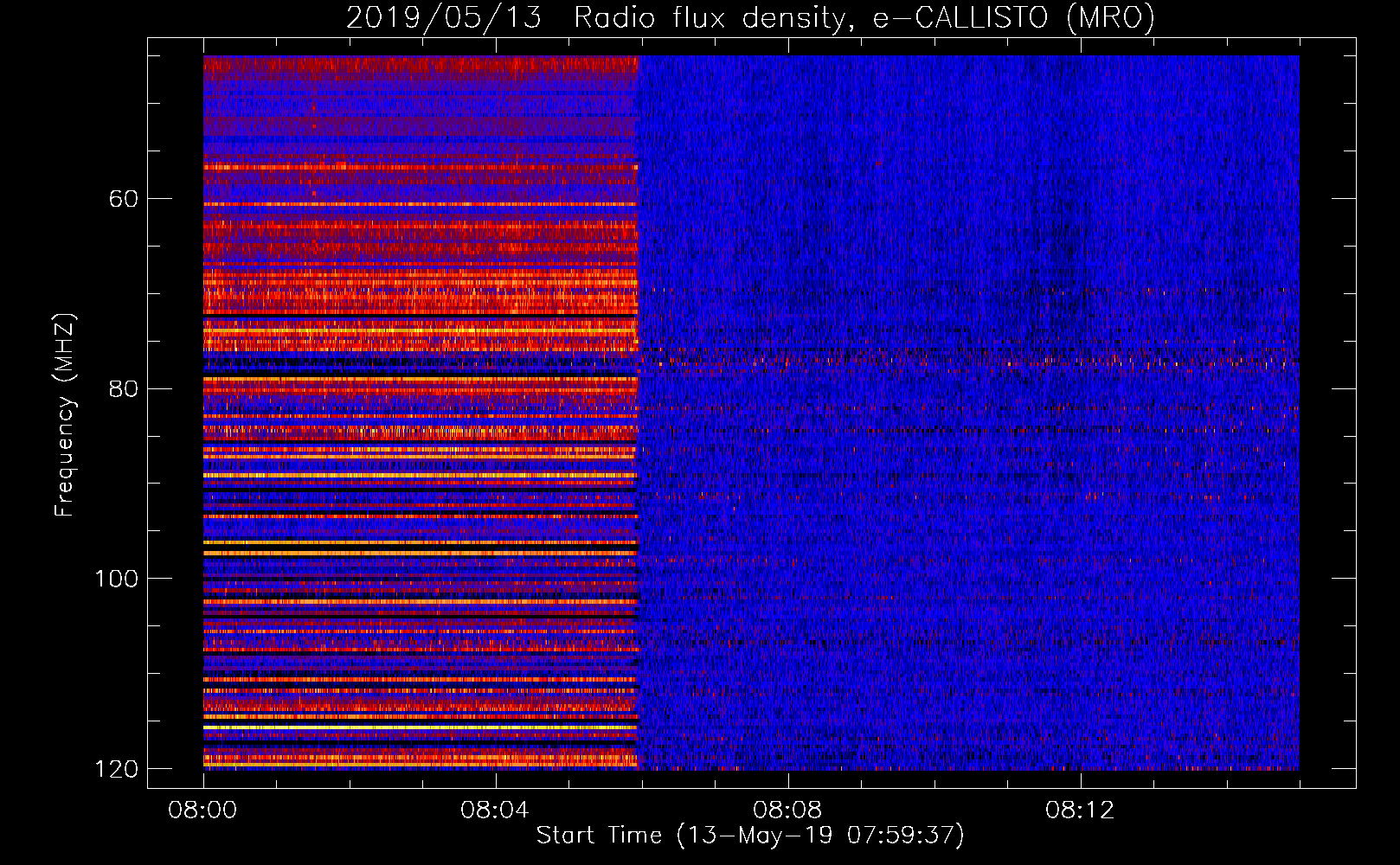This screenshot has height=865, width=1400.
Task: Click the '08:04' time tick label
Action: pos(495,811)
